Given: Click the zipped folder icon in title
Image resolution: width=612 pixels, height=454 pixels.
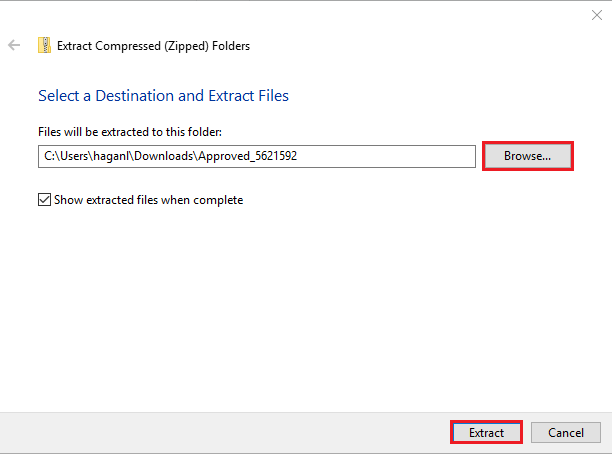Looking at the screenshot, I should tap(44, 45).
